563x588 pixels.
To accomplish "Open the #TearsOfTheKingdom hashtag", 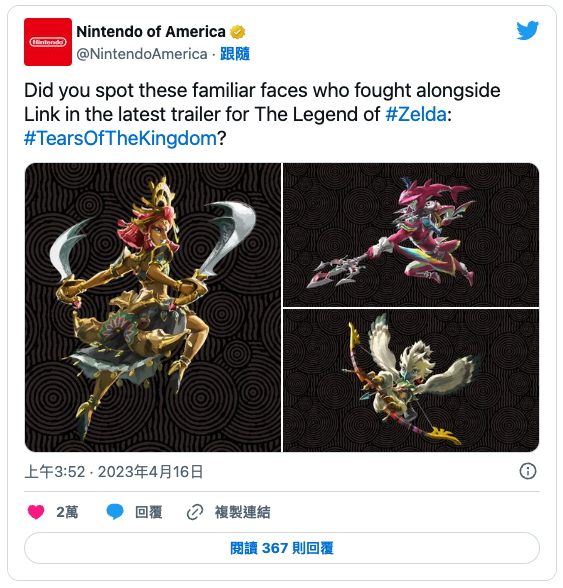I will point(120,138).
